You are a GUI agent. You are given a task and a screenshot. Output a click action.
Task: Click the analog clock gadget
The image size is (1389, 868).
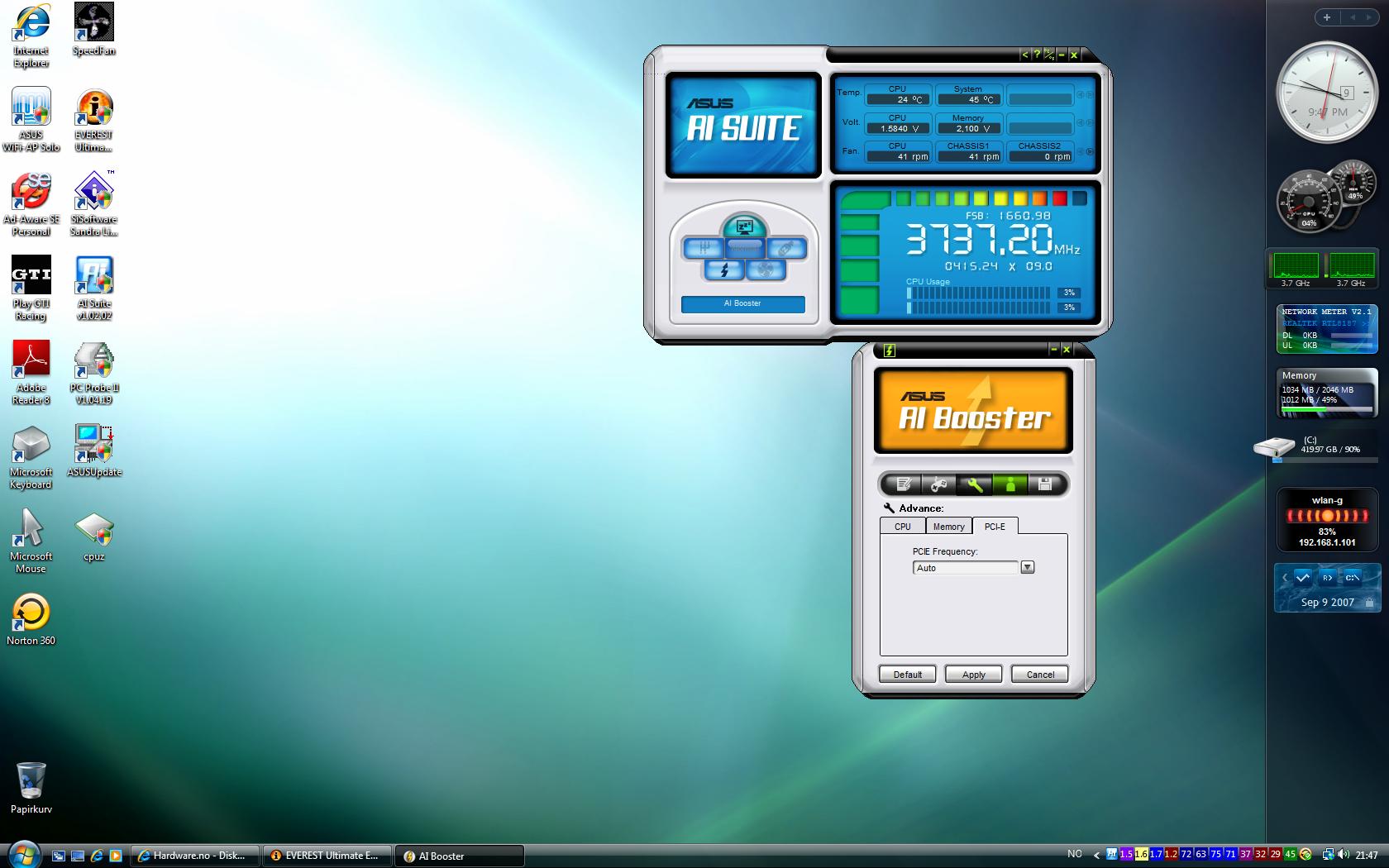pos(1327,92)
